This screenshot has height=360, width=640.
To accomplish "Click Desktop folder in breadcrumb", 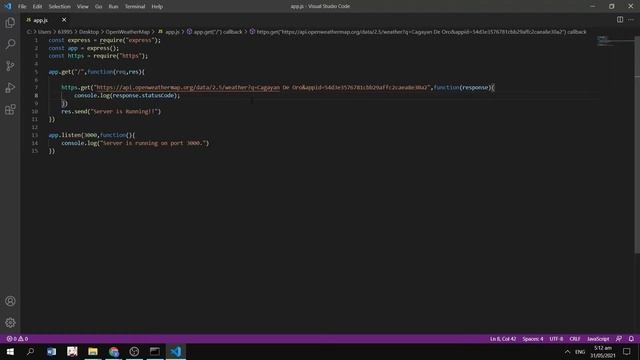I will pos(89,32).
